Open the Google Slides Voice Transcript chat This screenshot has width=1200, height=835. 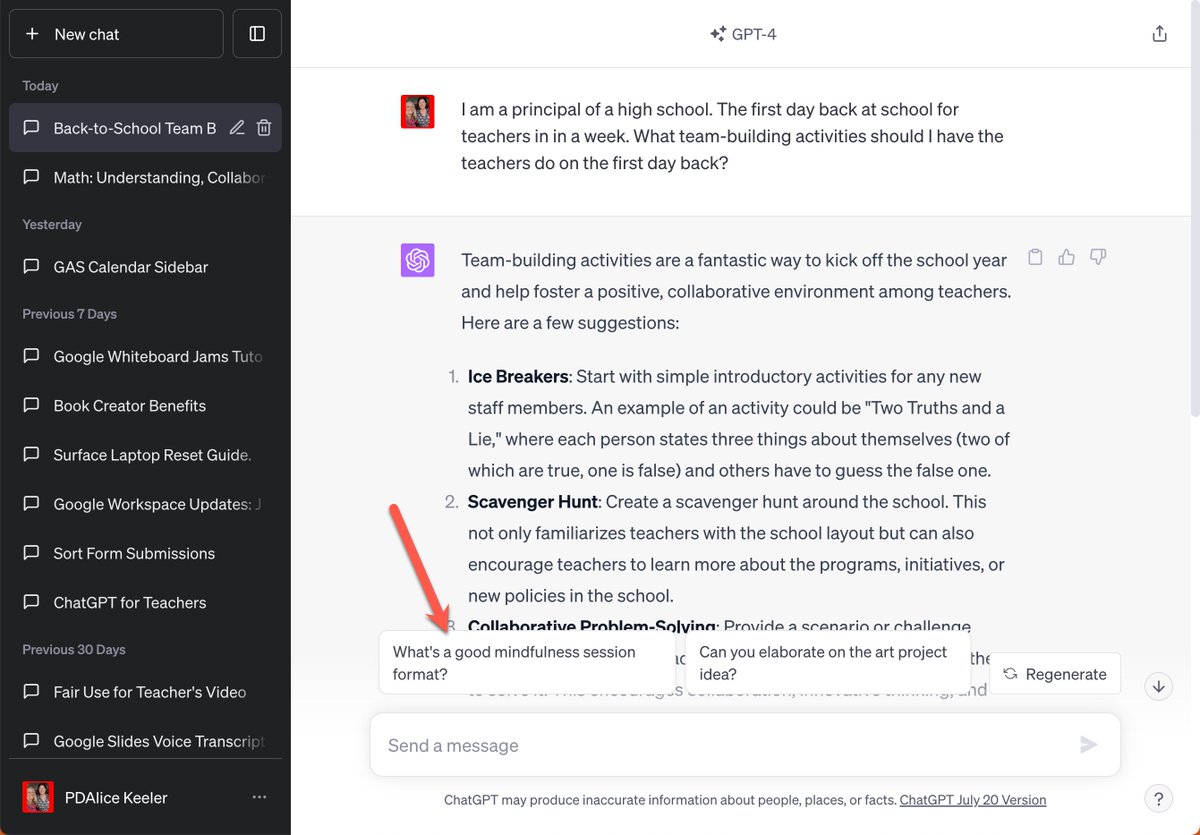pos(145,741)
